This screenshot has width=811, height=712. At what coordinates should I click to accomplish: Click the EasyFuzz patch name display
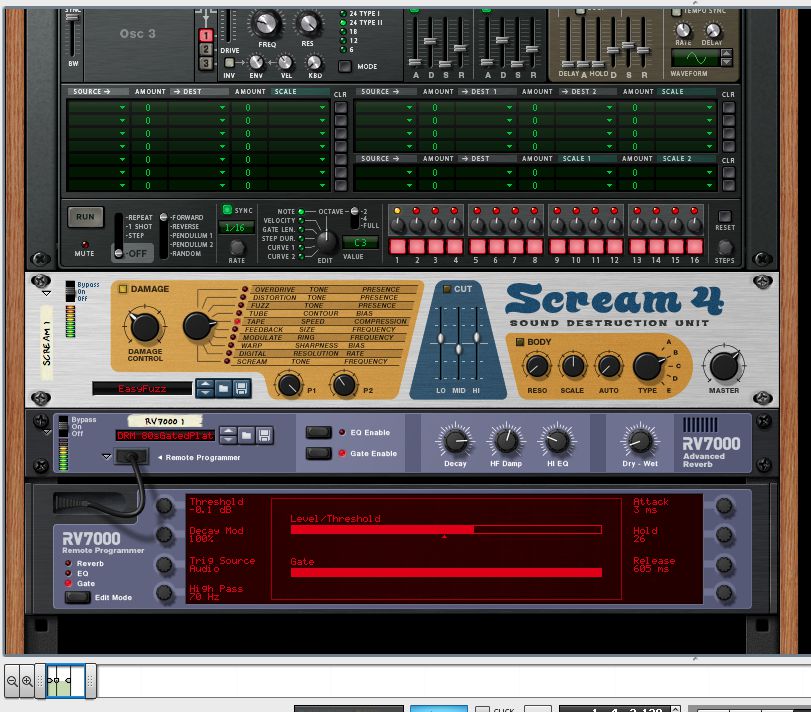pos(142,388)
